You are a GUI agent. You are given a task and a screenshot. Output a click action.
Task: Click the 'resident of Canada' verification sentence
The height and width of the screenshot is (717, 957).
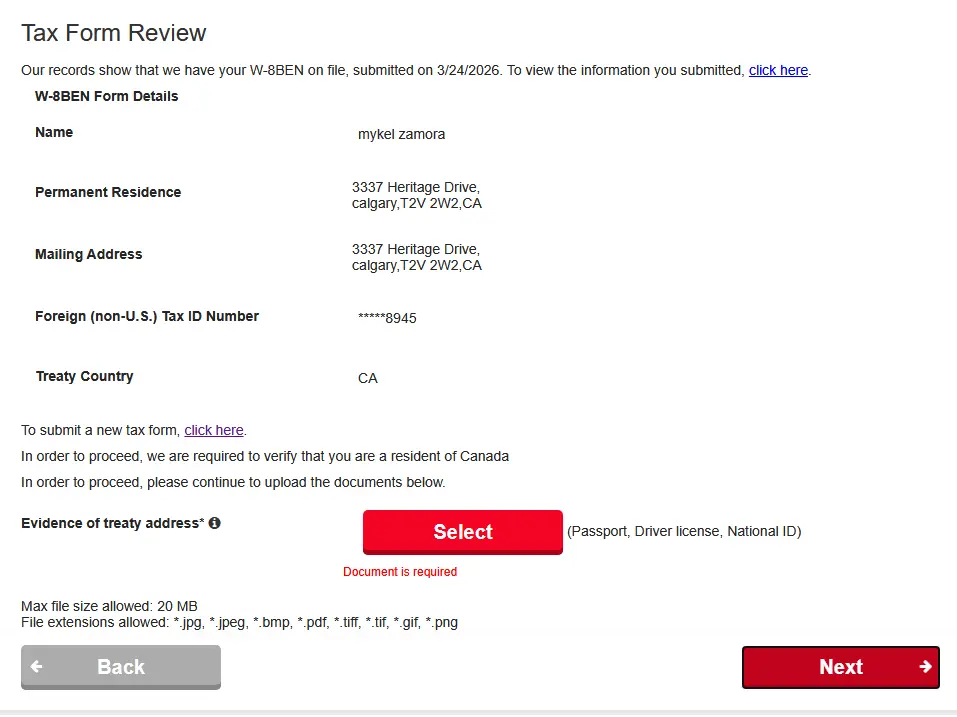[x=265, y=456]
